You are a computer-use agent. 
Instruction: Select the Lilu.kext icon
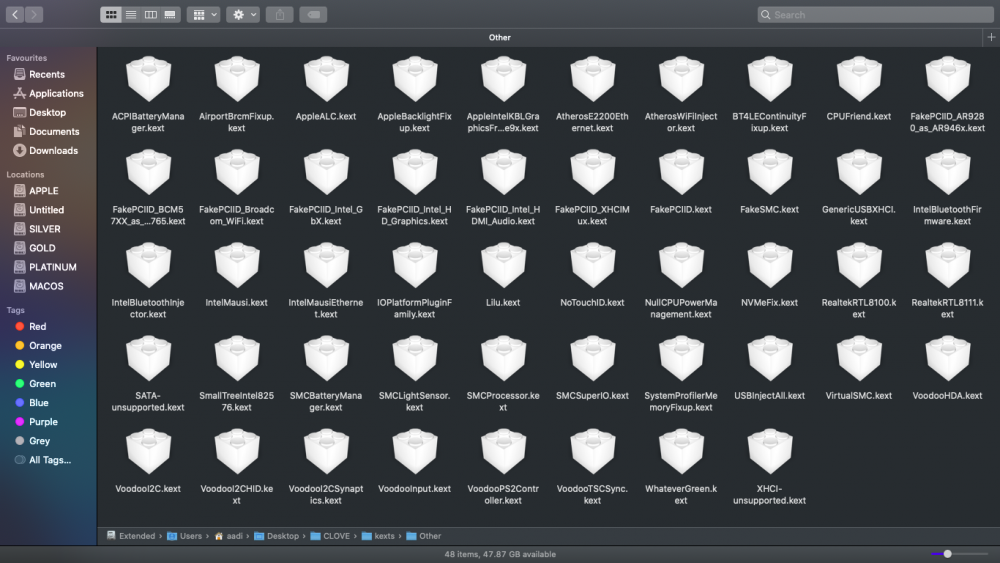[503, 265]
